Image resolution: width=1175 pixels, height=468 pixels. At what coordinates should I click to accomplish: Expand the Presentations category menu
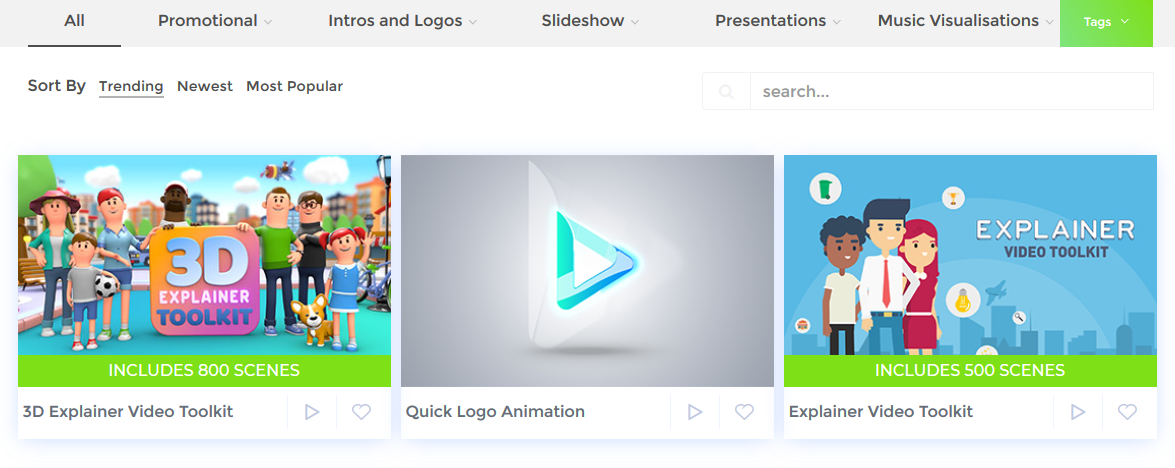(x=778, y=22)
